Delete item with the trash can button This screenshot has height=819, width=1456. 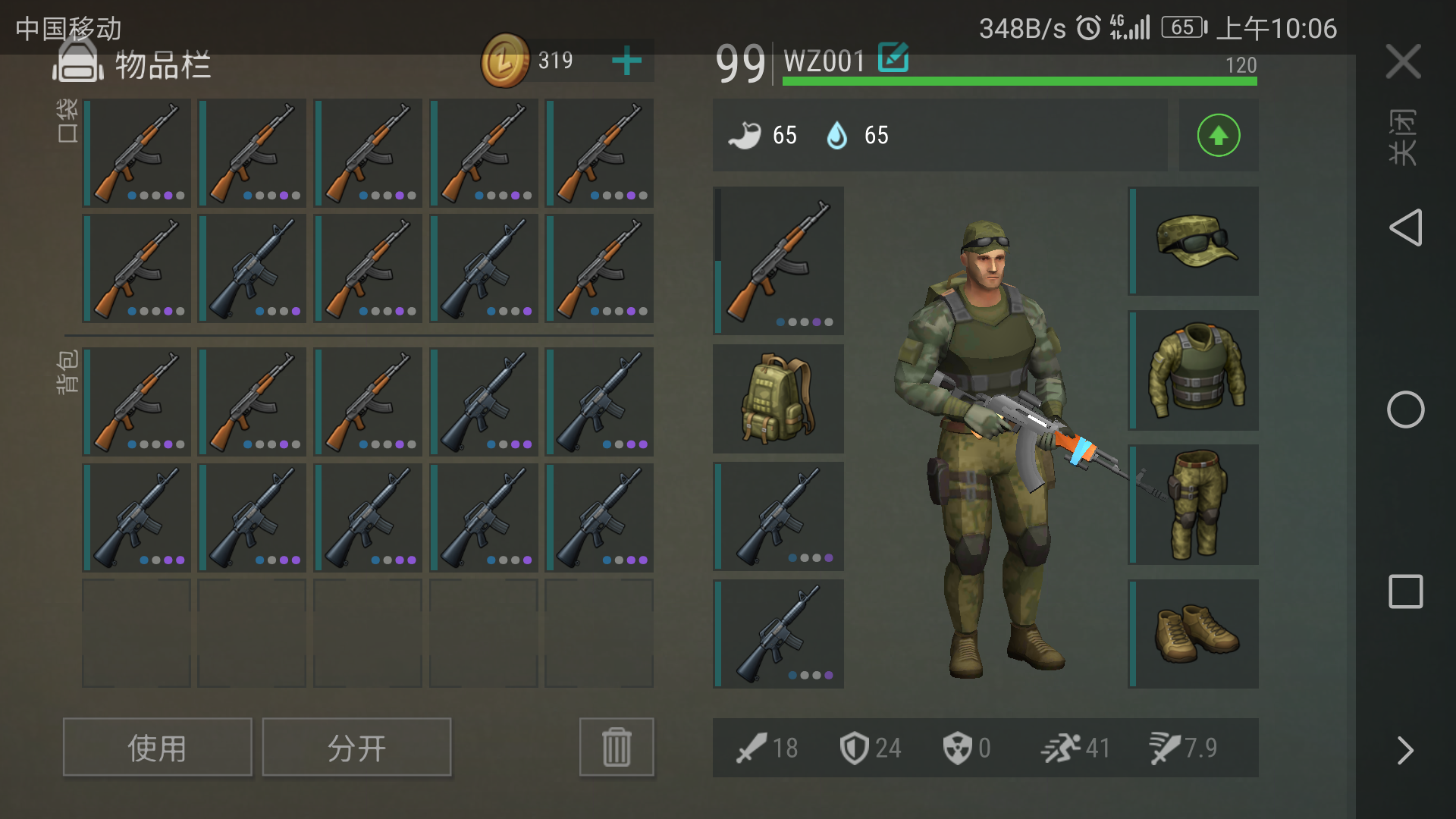coord(617,747)
